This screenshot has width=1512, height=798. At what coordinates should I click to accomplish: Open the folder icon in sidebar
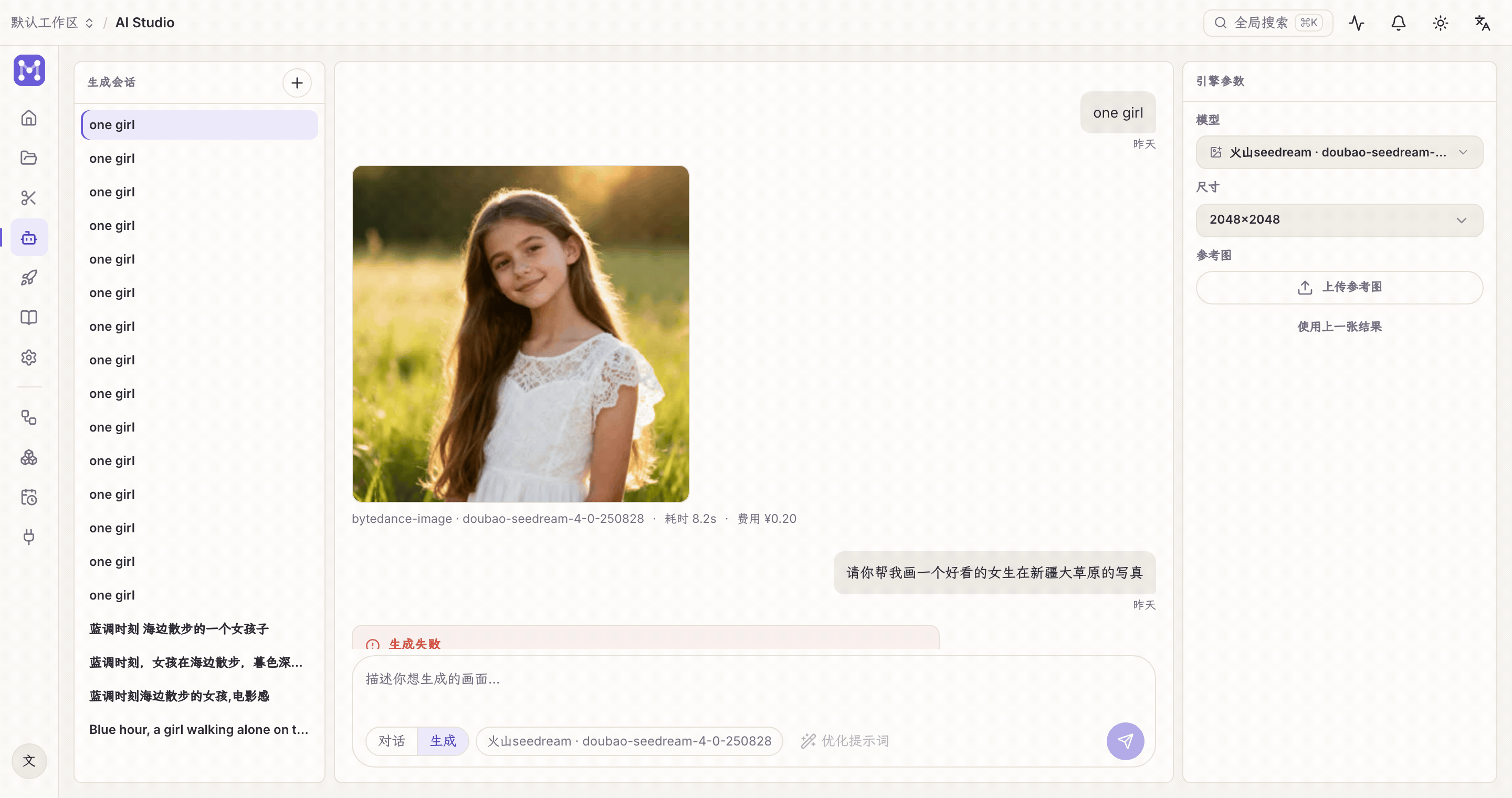29,158
